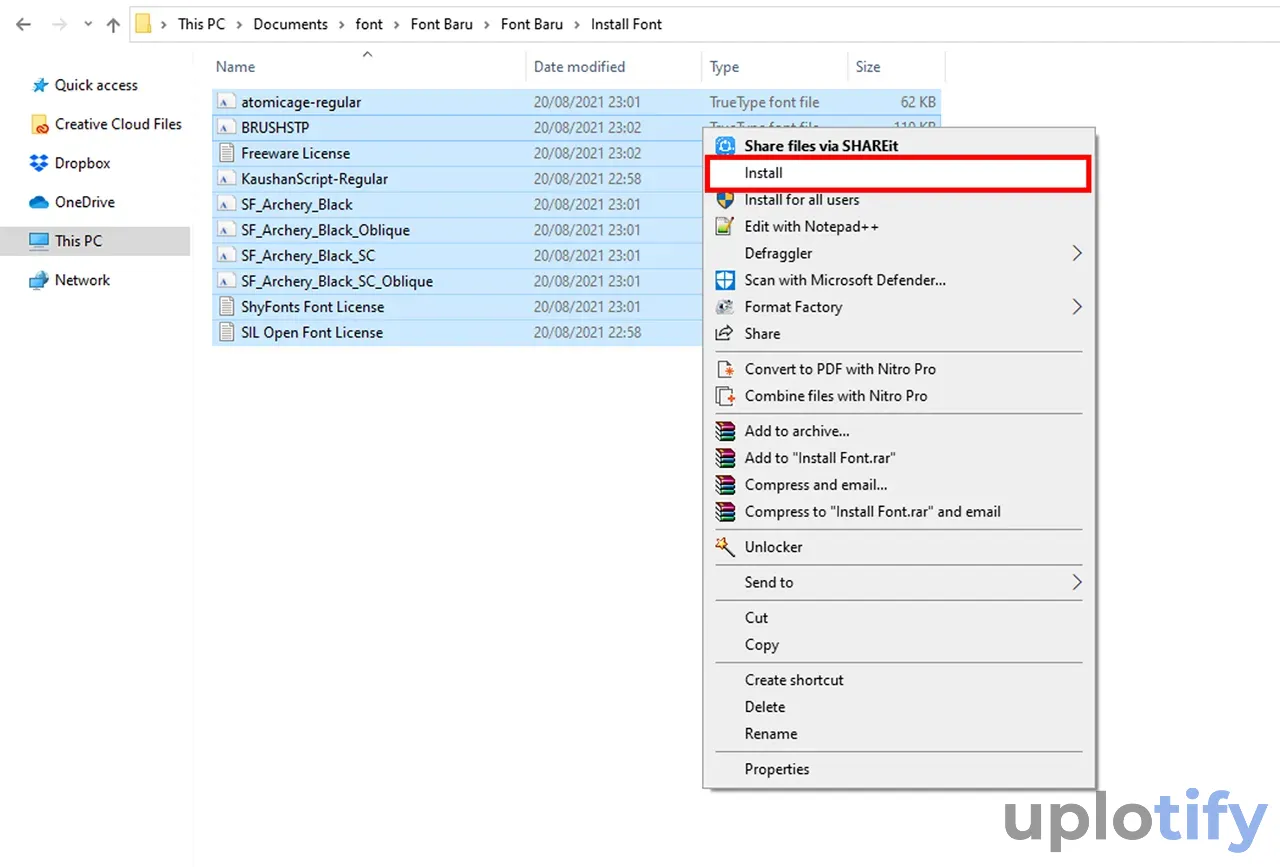
Task: Click the Nitro Pro Combine files icon
Action: point(726,396)
